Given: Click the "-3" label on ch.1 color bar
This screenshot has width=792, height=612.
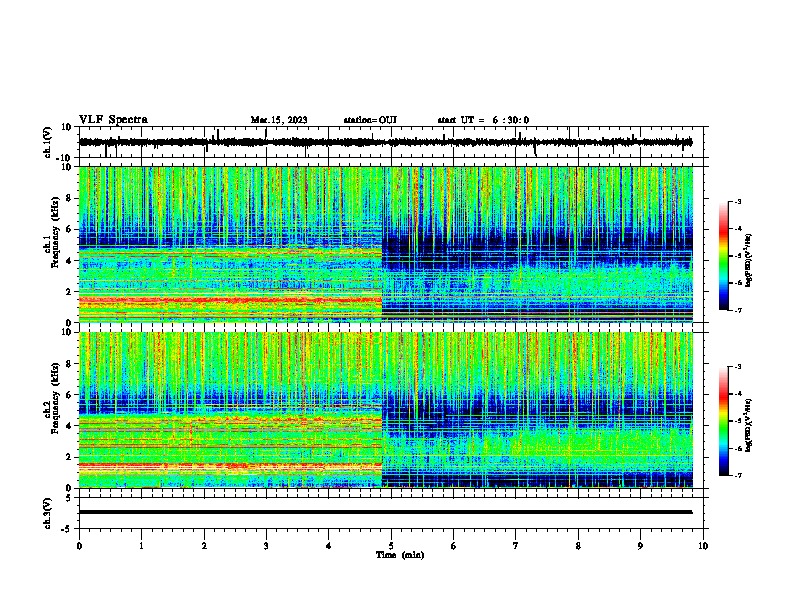Looking at the screenshot, I should click(737, 201).
